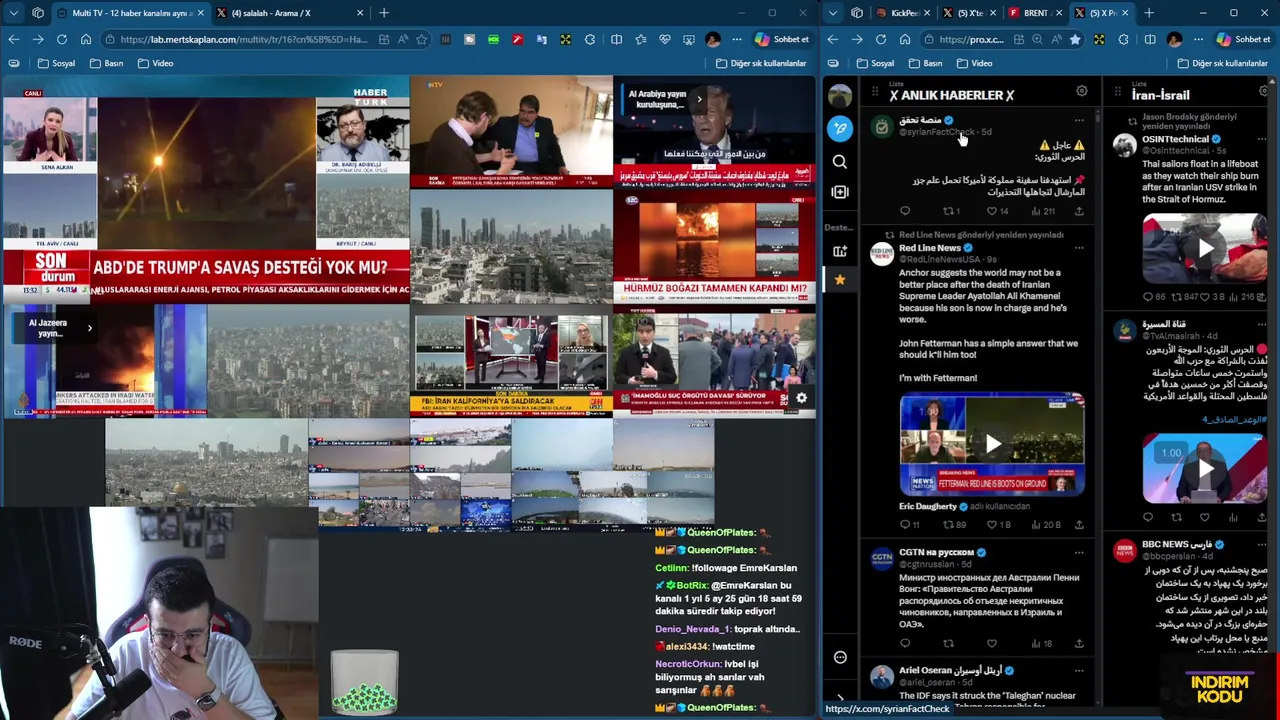The width and height of the screenshot is (1280, 720).
Task: Expand the Al Jazeera yayın overlay arrow
Action: tap(89, 328)
